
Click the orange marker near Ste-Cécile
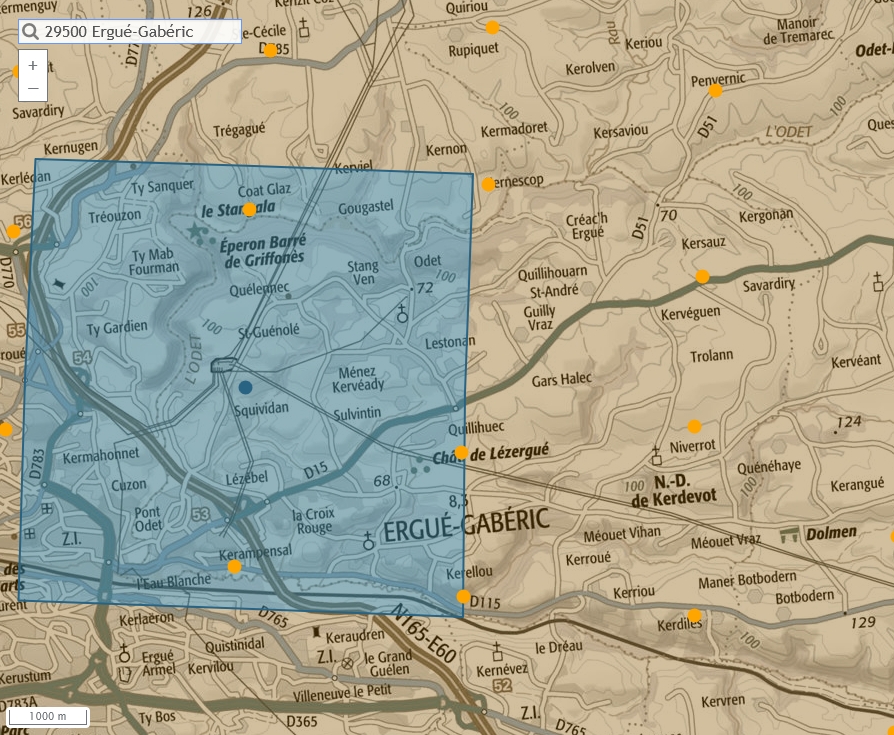pyautogui.click(x=270, y=51)
